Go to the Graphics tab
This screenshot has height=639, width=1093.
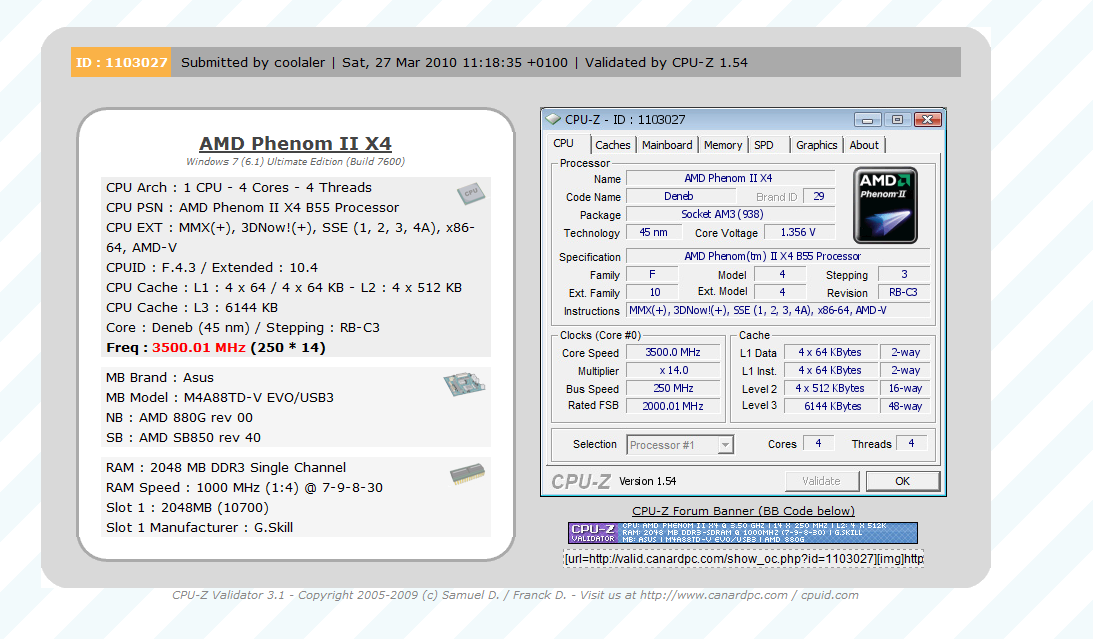point(816,145)
